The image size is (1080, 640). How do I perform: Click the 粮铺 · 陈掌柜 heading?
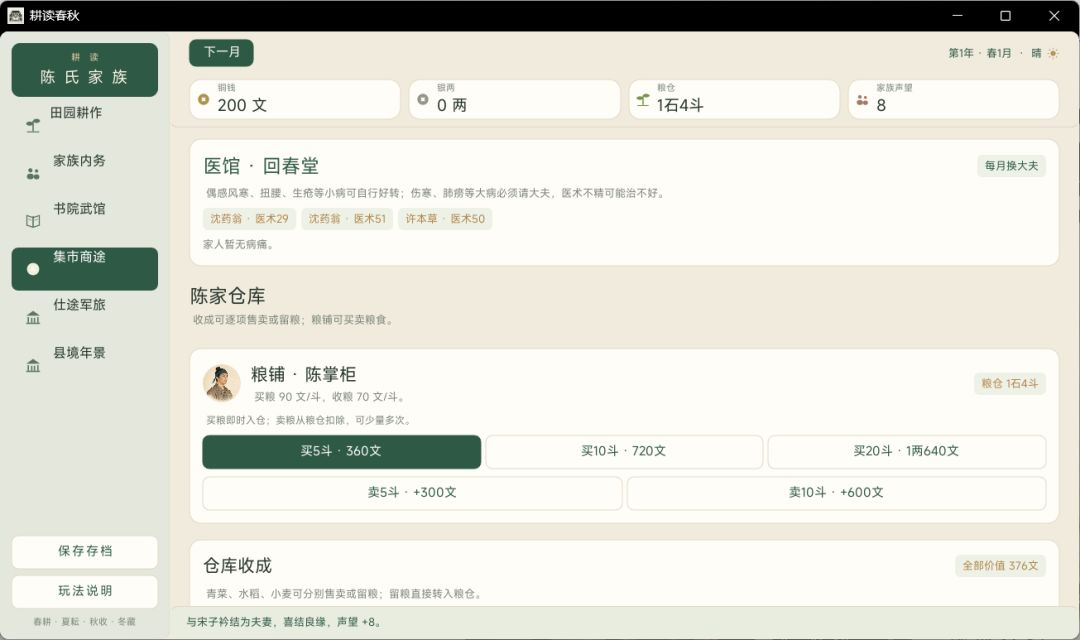point(303,374)
